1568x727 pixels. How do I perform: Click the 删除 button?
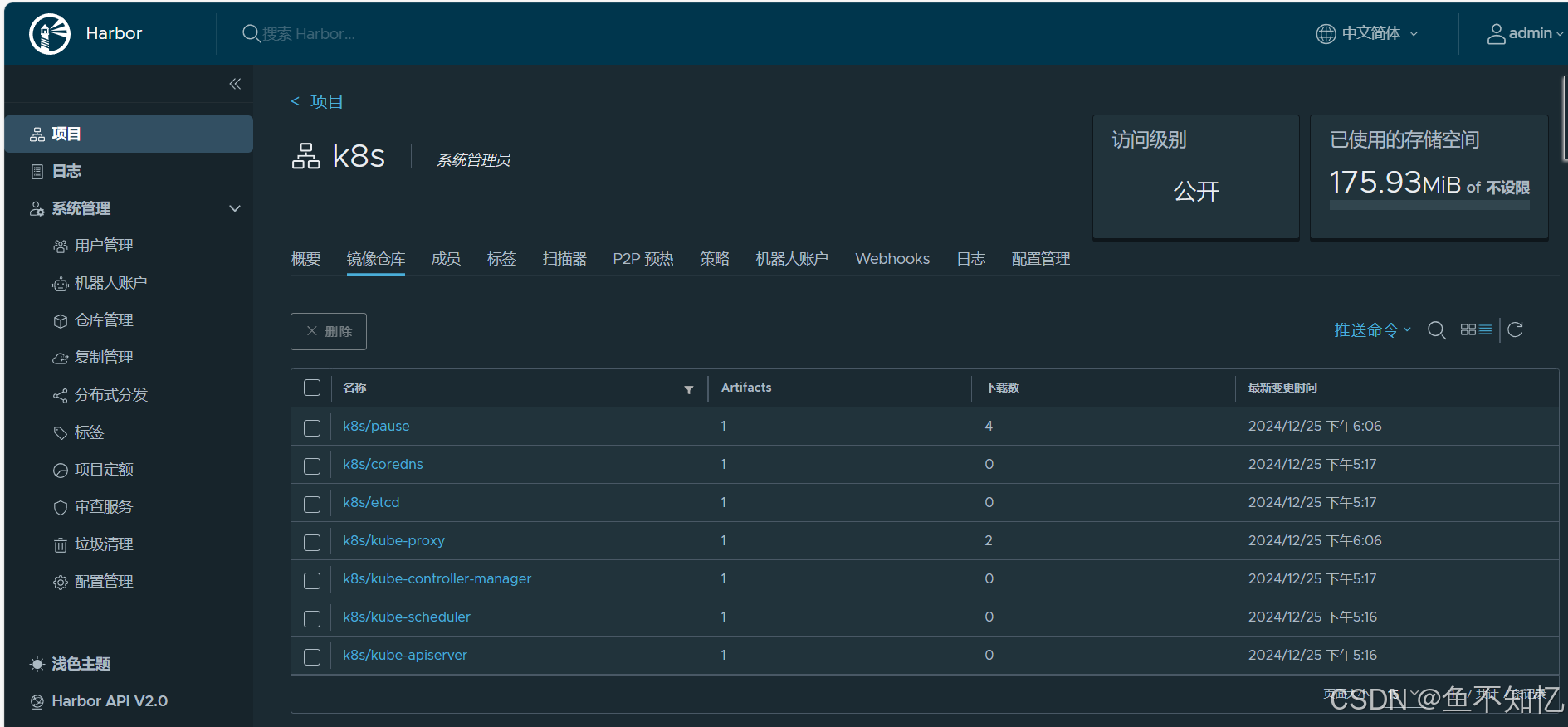(x=329, y=331)
